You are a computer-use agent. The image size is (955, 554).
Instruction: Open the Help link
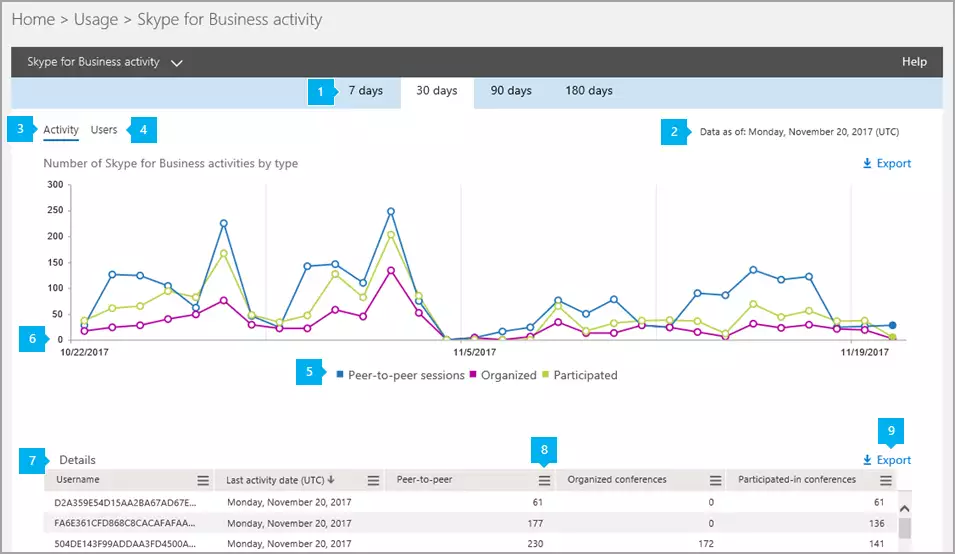pyautogui.click(x=914, y=62)
